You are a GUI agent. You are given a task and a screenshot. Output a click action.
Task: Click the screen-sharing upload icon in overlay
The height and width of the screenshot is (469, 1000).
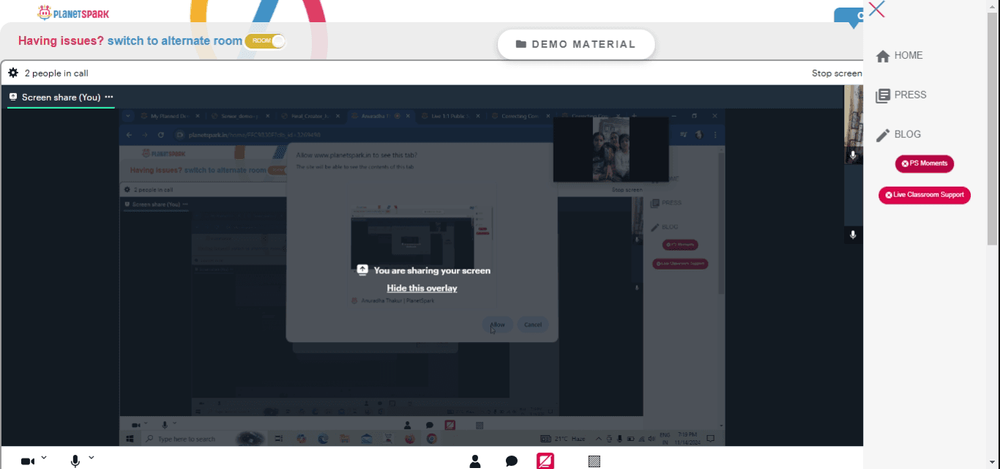click(362, 270)
